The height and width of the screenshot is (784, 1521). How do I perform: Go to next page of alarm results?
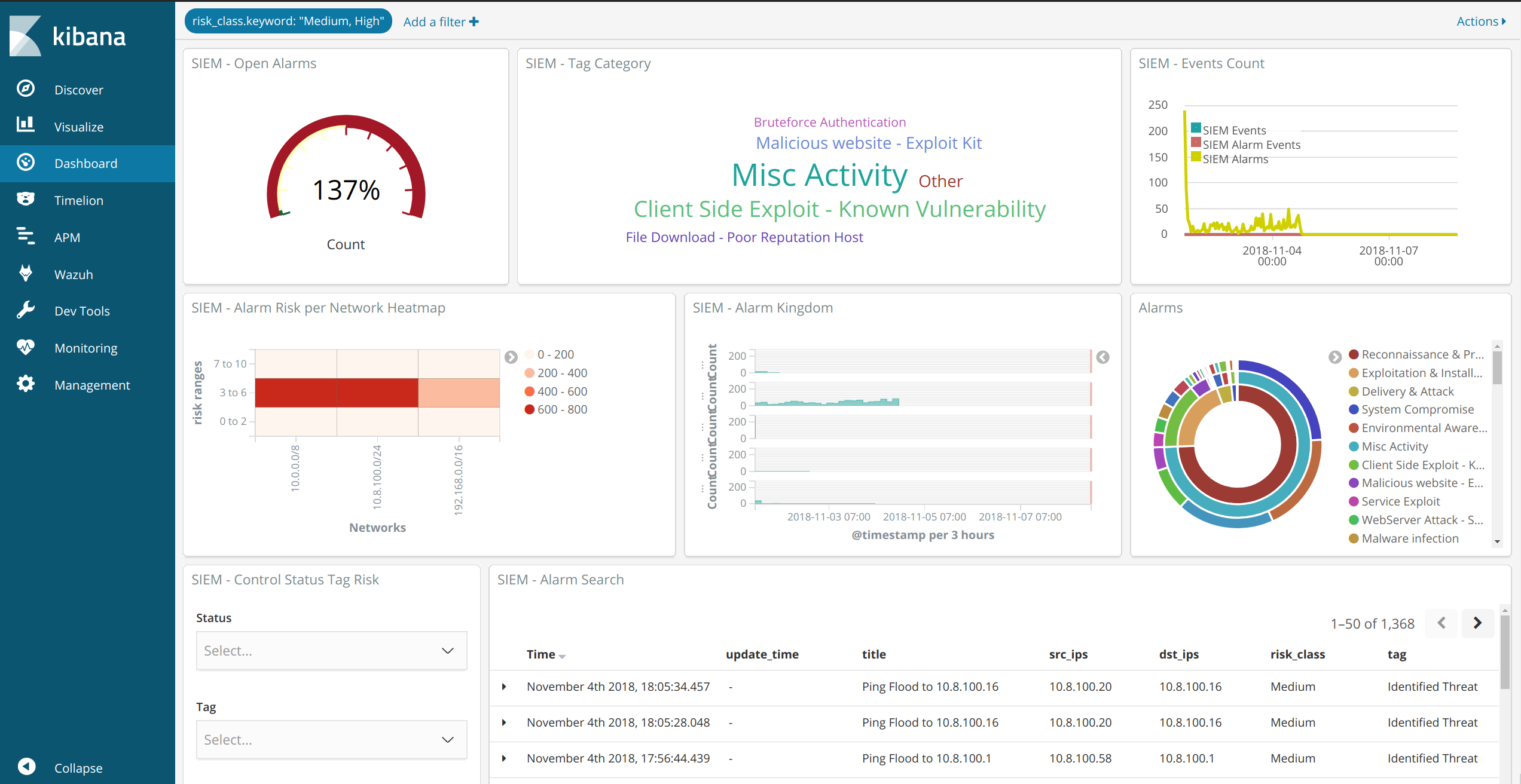click(x=1477, y=623)
